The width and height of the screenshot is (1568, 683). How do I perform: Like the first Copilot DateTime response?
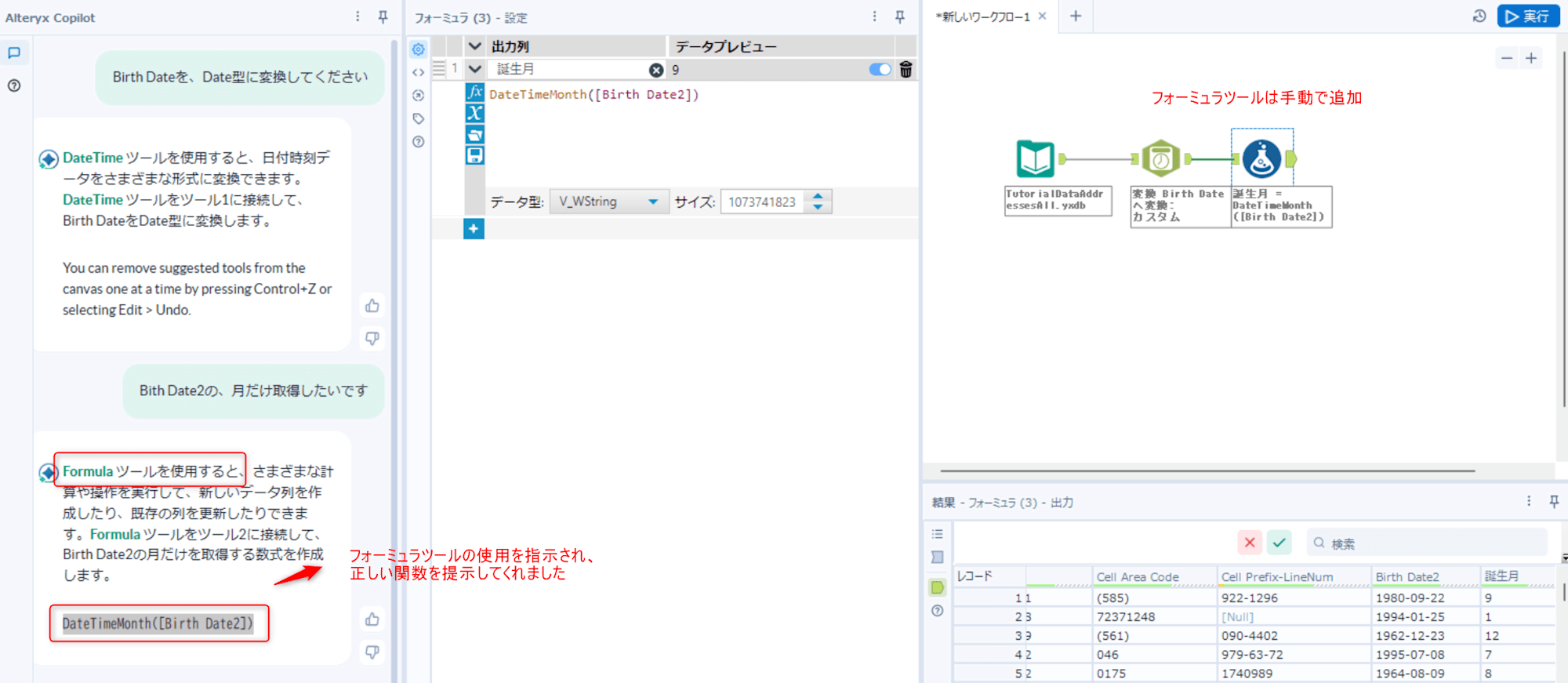(x=372, y=306)
